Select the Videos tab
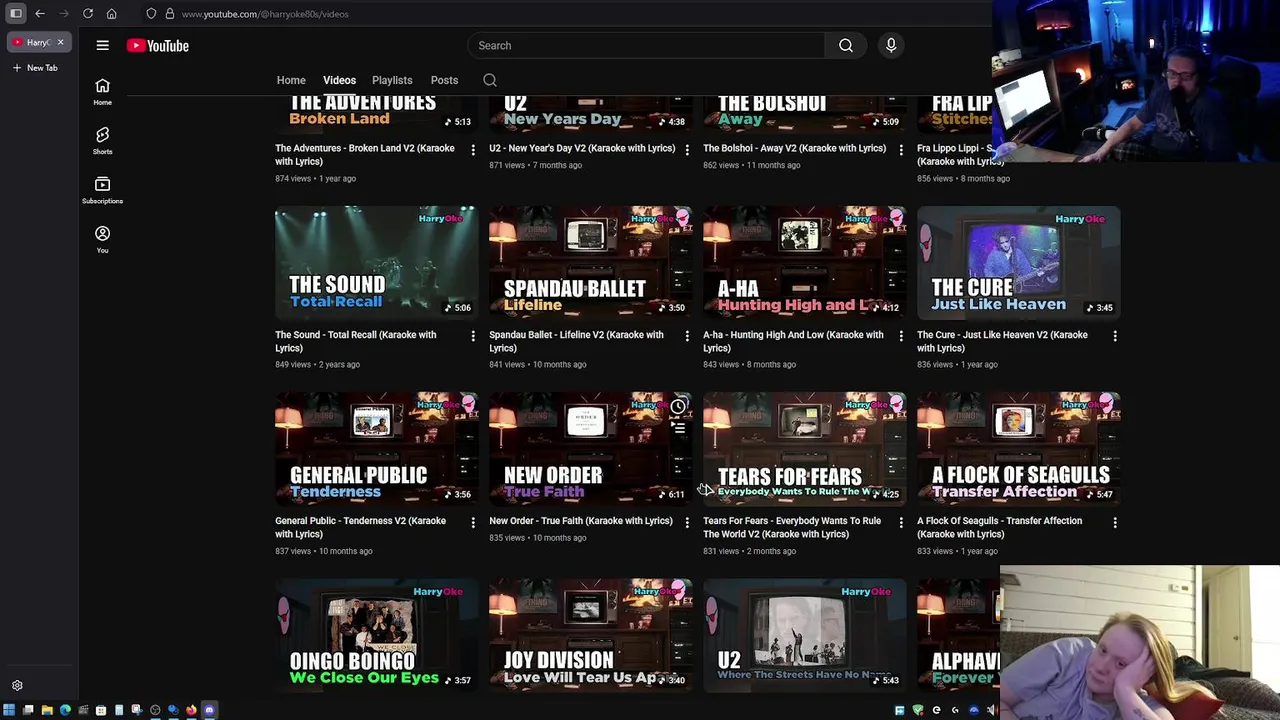 coord(339,80)
